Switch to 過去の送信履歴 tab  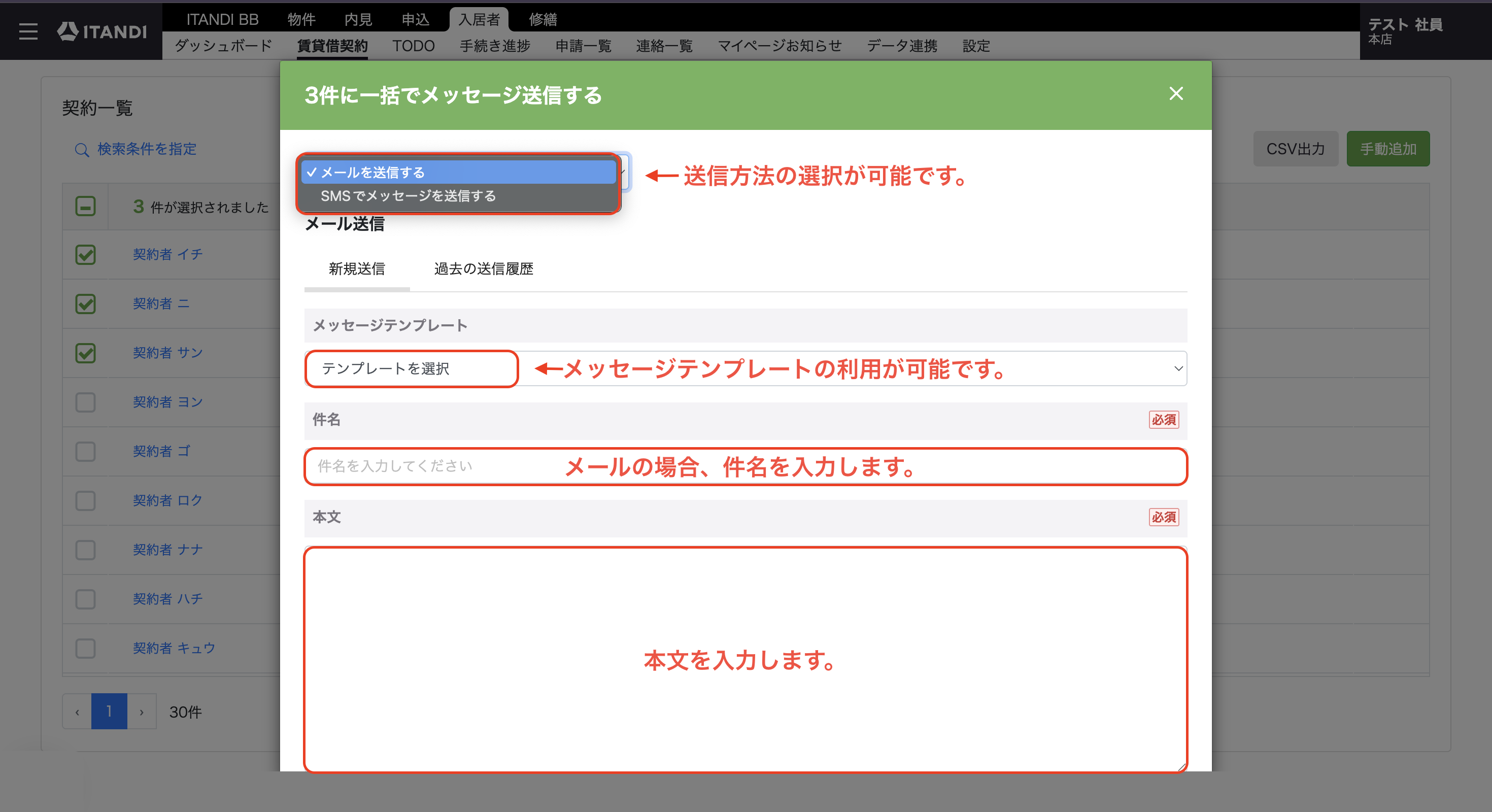coord(484,269)
